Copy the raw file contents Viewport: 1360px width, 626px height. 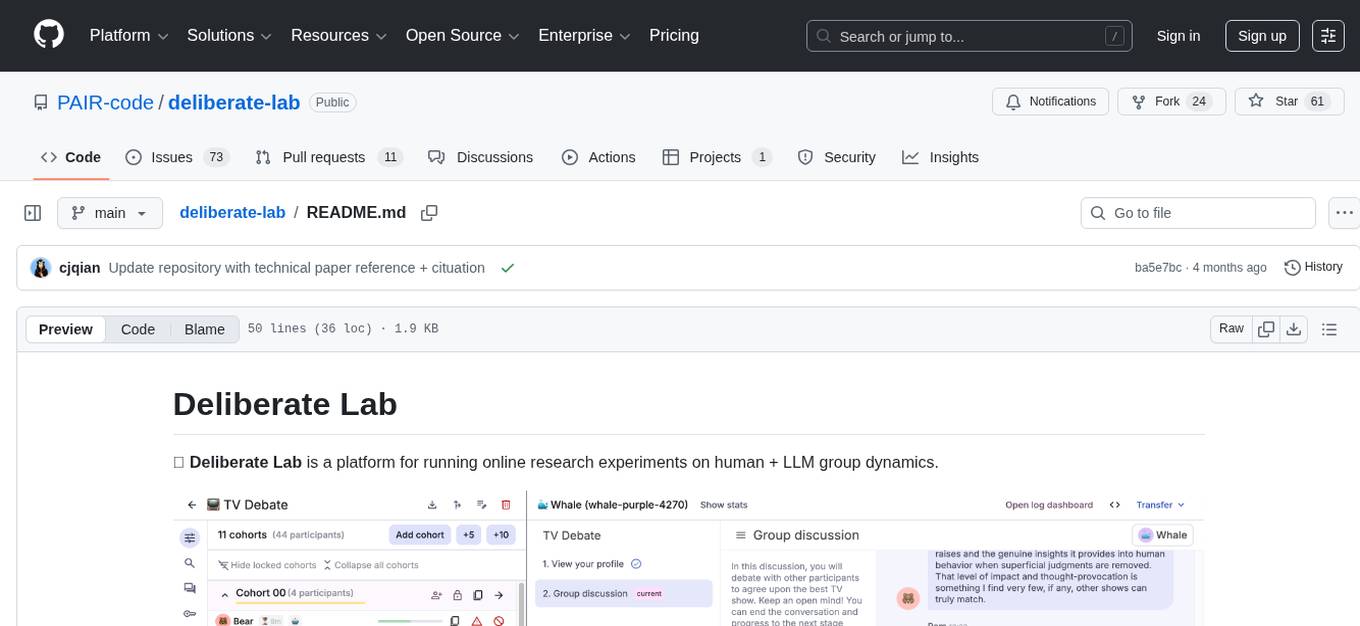click(x=1266, y=328)
